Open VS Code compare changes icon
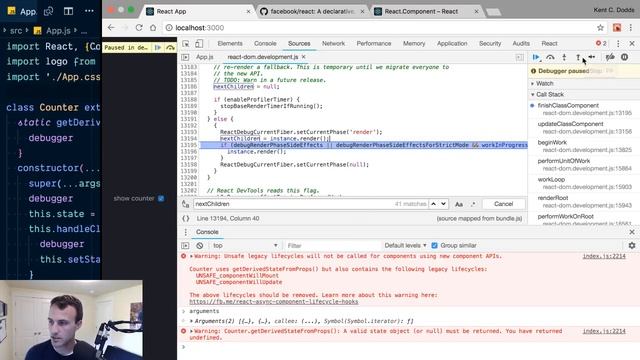The width and height of the screenshot is (640, 360). click(x=49, y=11)
